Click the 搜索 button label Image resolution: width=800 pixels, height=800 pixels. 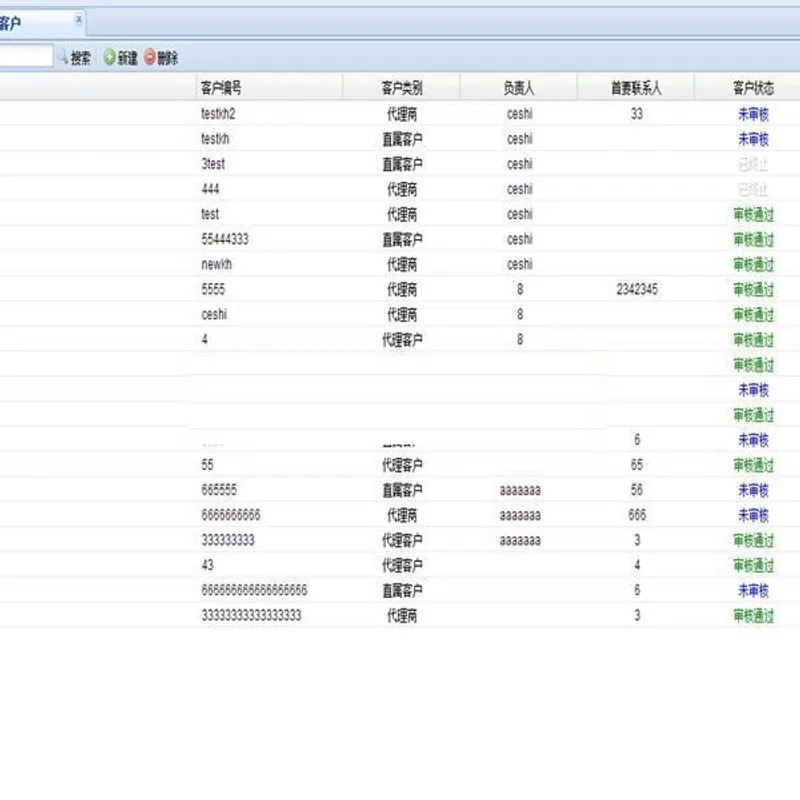pos(81,58)
